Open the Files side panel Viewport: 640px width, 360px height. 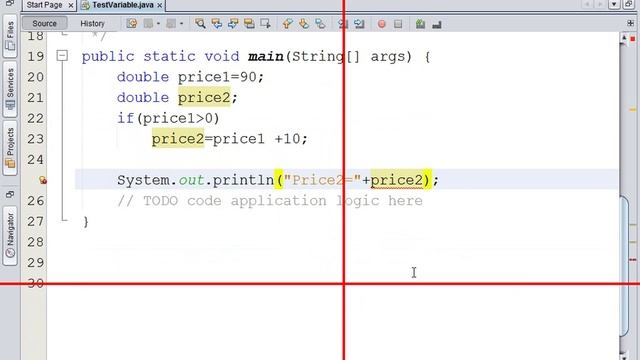[10, 36]
